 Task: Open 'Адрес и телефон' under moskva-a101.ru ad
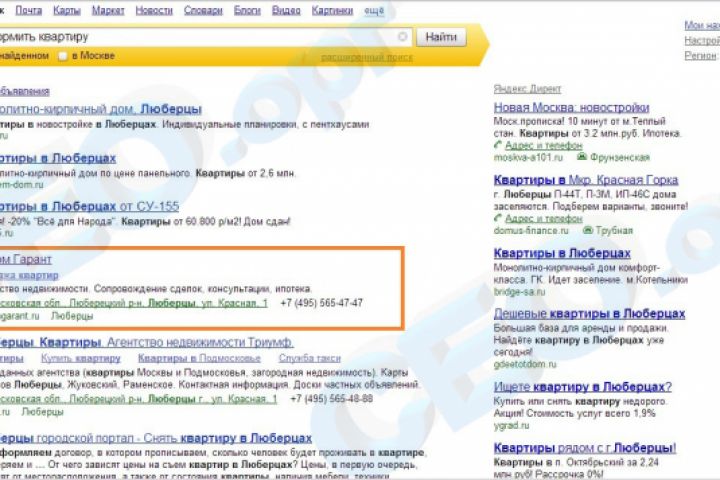[544, 145]
